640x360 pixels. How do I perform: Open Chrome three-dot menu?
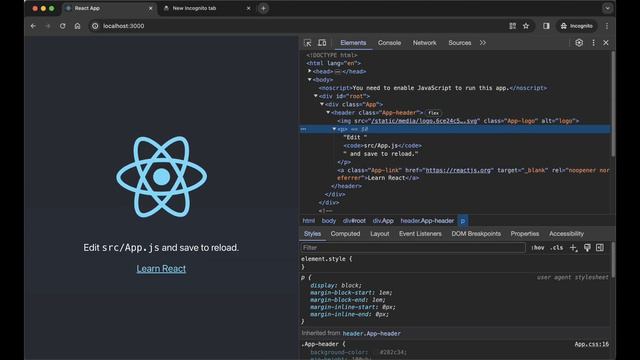(607, 26)
